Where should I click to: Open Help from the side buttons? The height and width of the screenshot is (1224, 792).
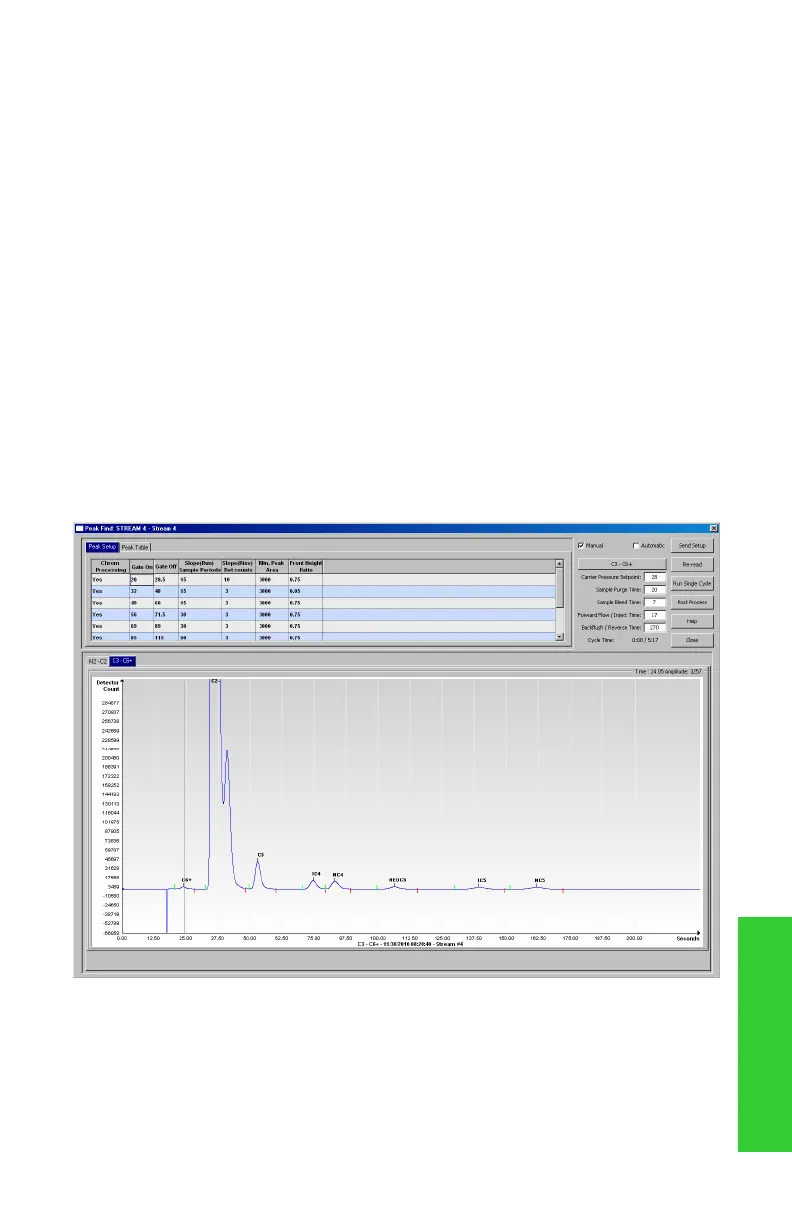tap(692, 620)
